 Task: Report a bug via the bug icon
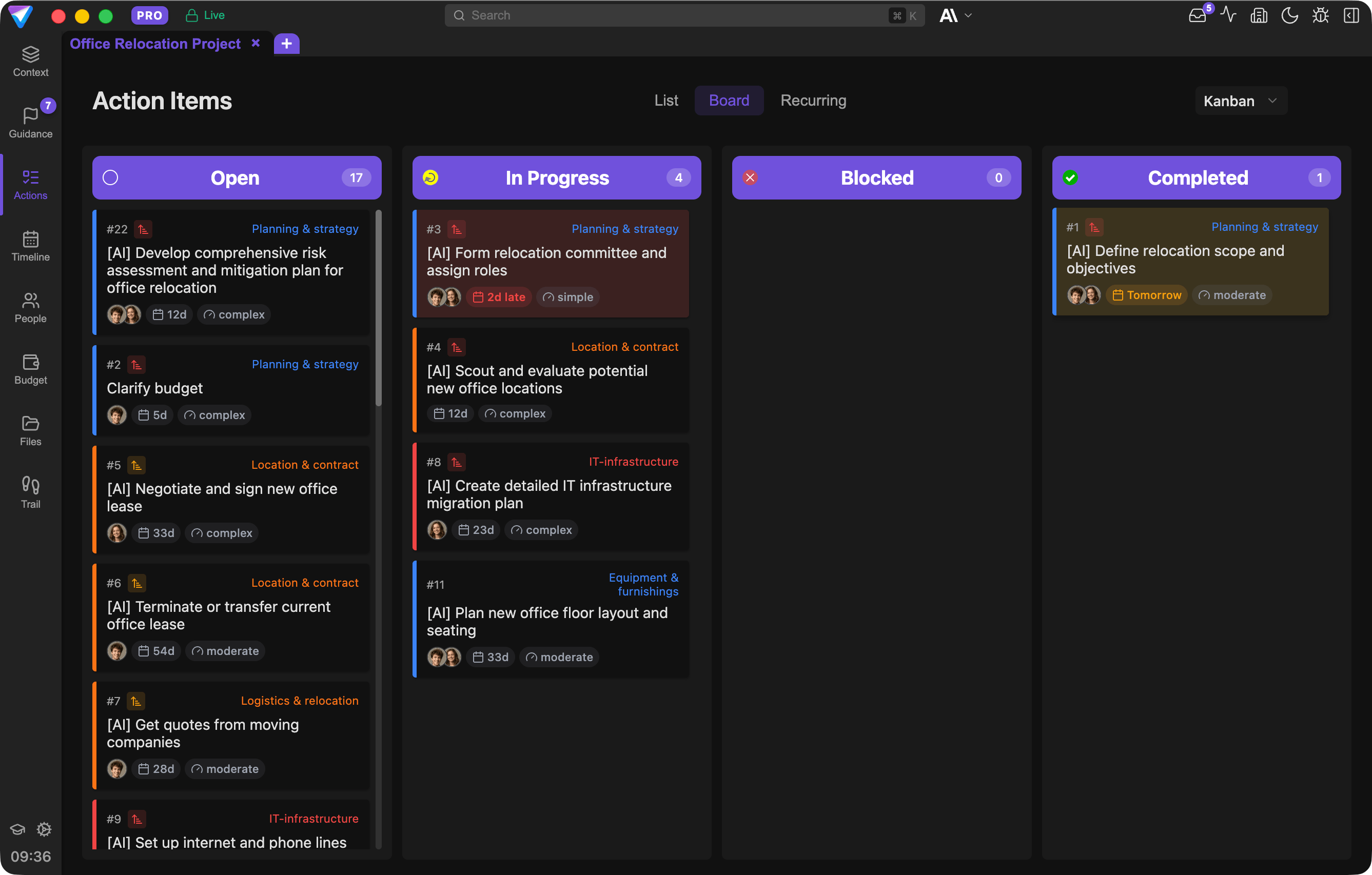point(1320,15)
